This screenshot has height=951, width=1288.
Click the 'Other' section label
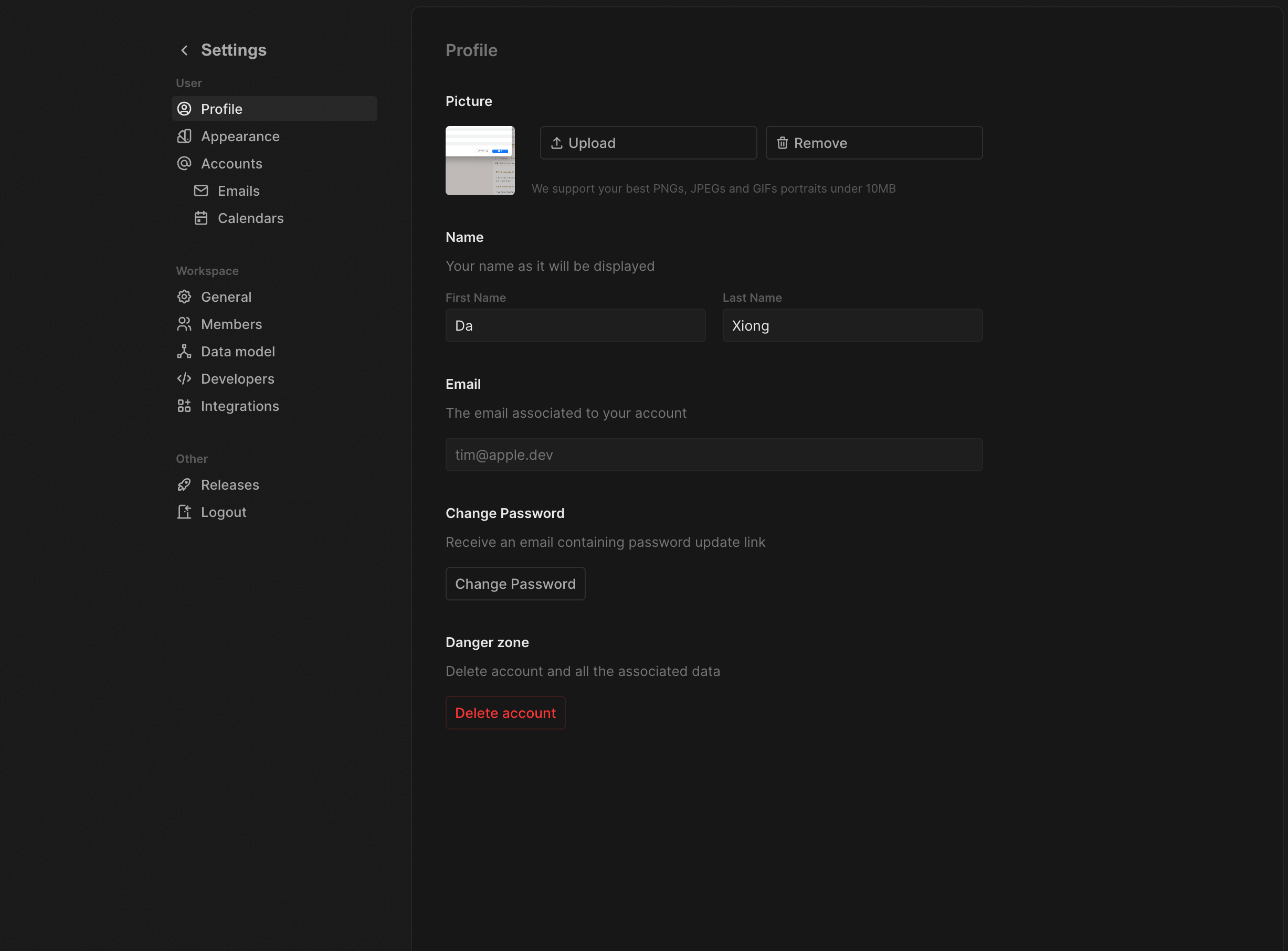(192, 459)
